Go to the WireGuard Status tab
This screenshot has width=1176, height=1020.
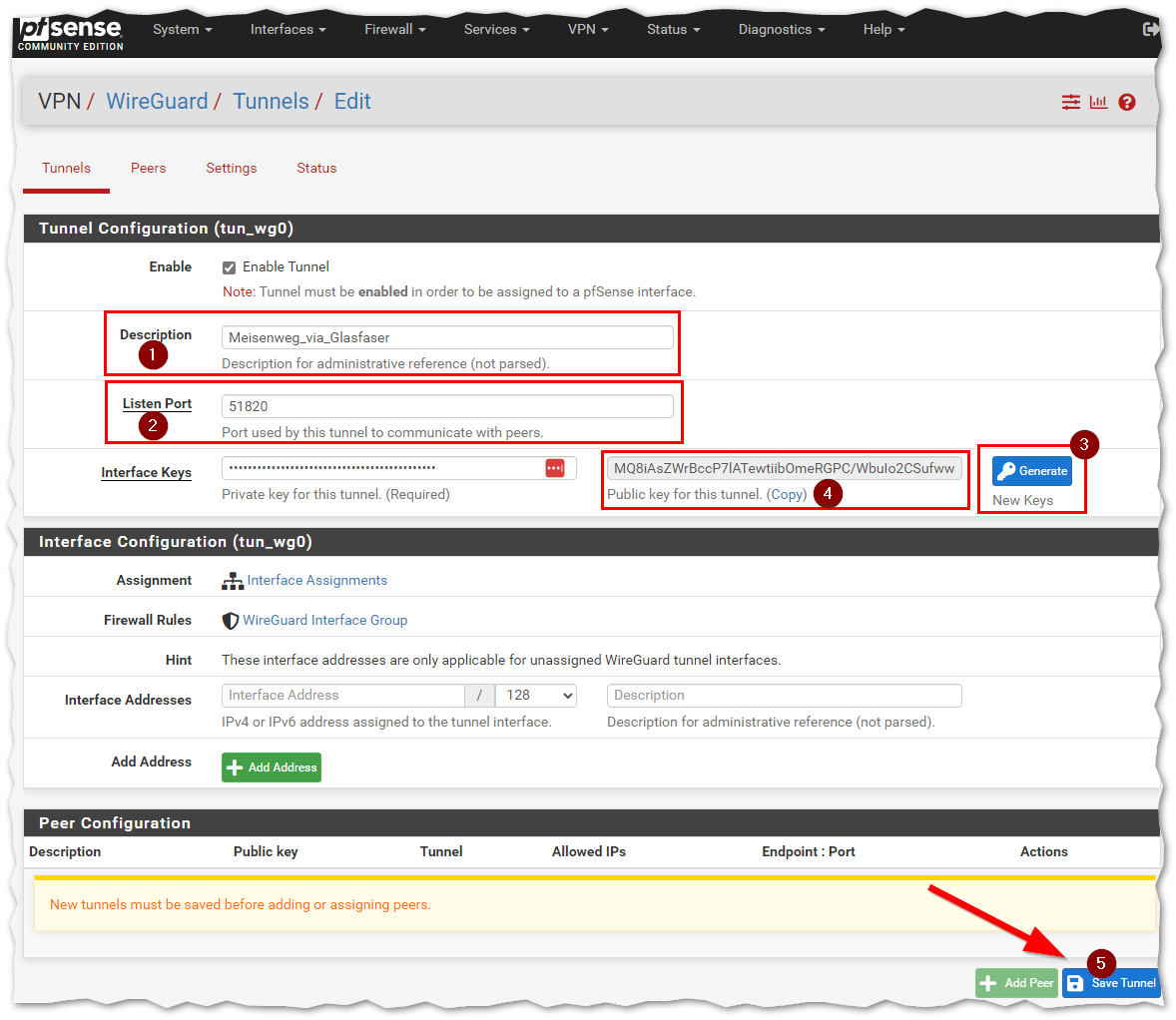click(316, 168)
